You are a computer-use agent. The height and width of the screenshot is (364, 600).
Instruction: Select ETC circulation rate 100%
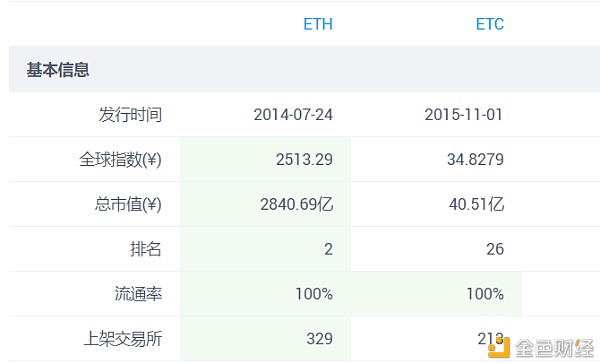tap(485, 294)
